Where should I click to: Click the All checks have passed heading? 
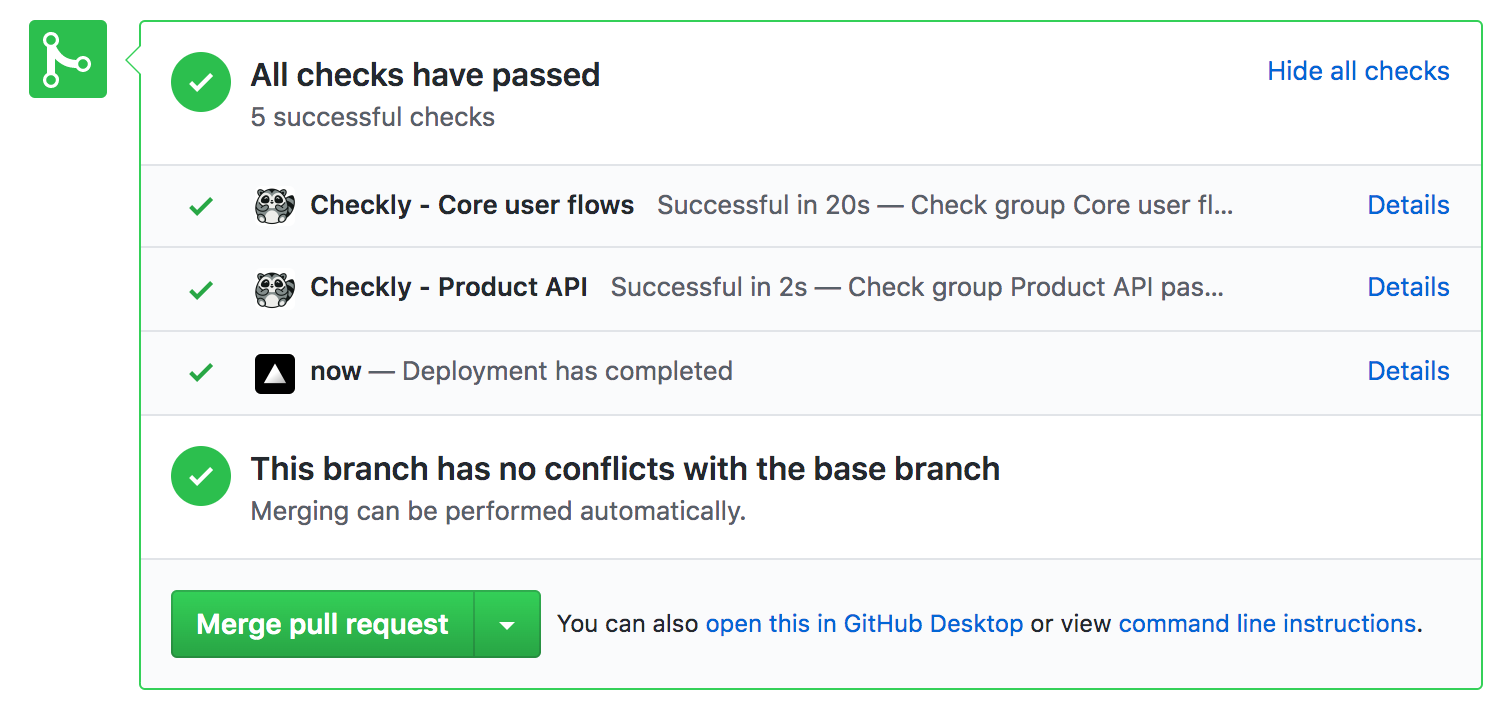pos(425,75)
